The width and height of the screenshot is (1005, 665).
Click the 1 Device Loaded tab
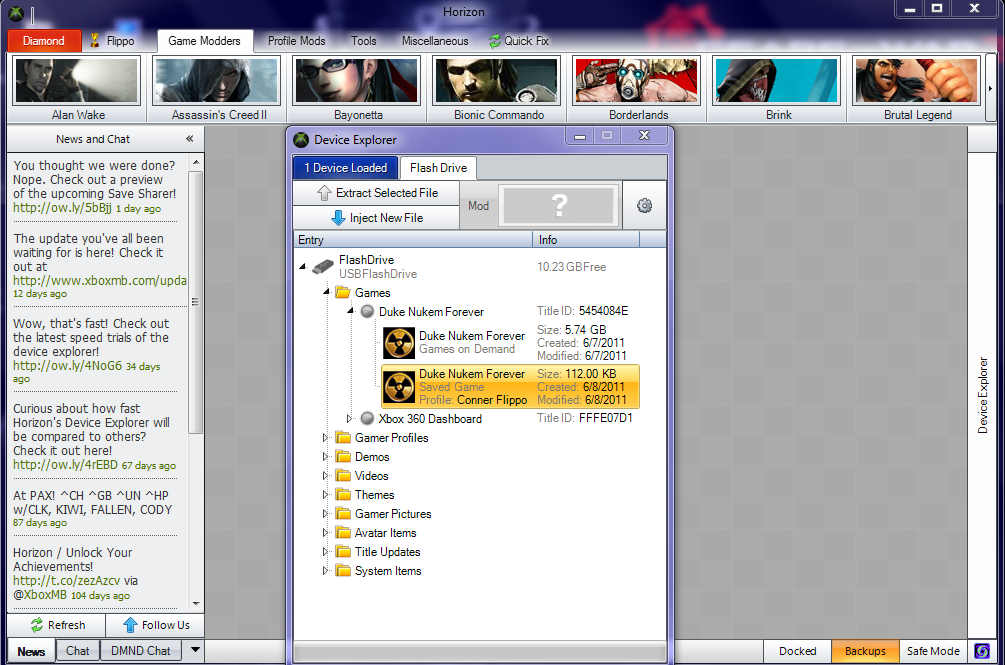[345, 168]
